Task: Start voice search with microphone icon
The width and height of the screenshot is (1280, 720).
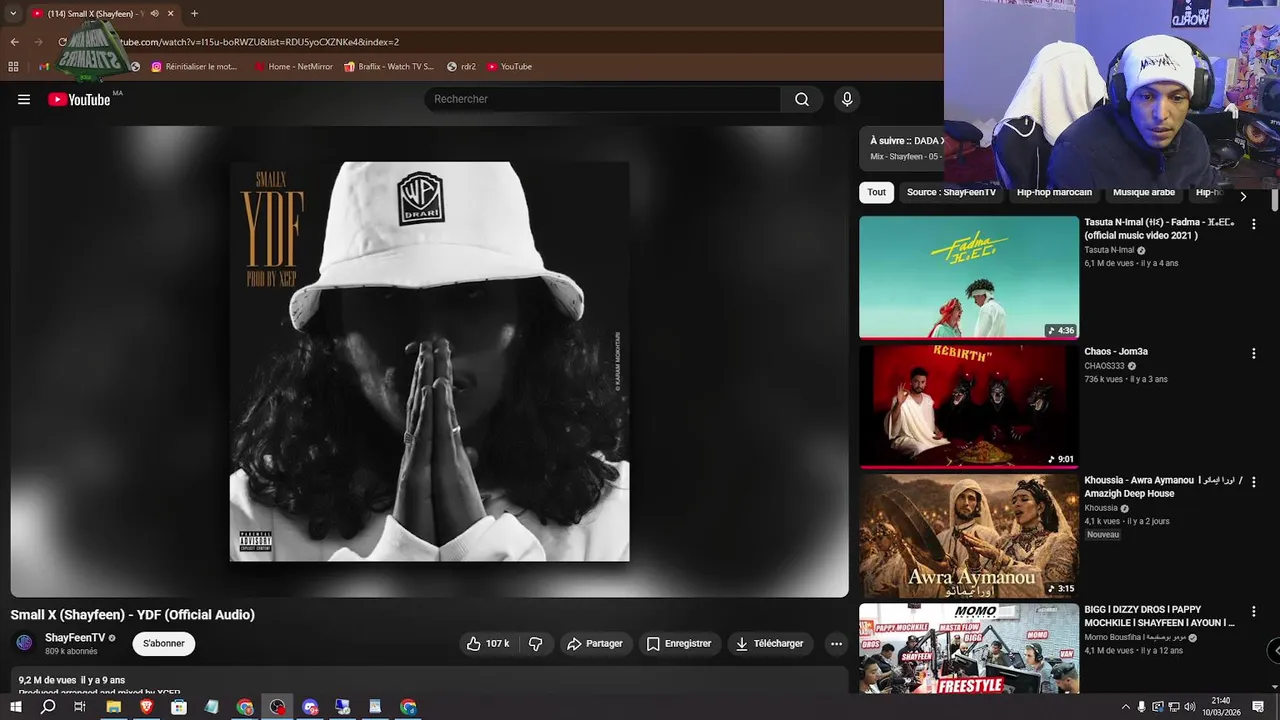Action: pos(847,99)
